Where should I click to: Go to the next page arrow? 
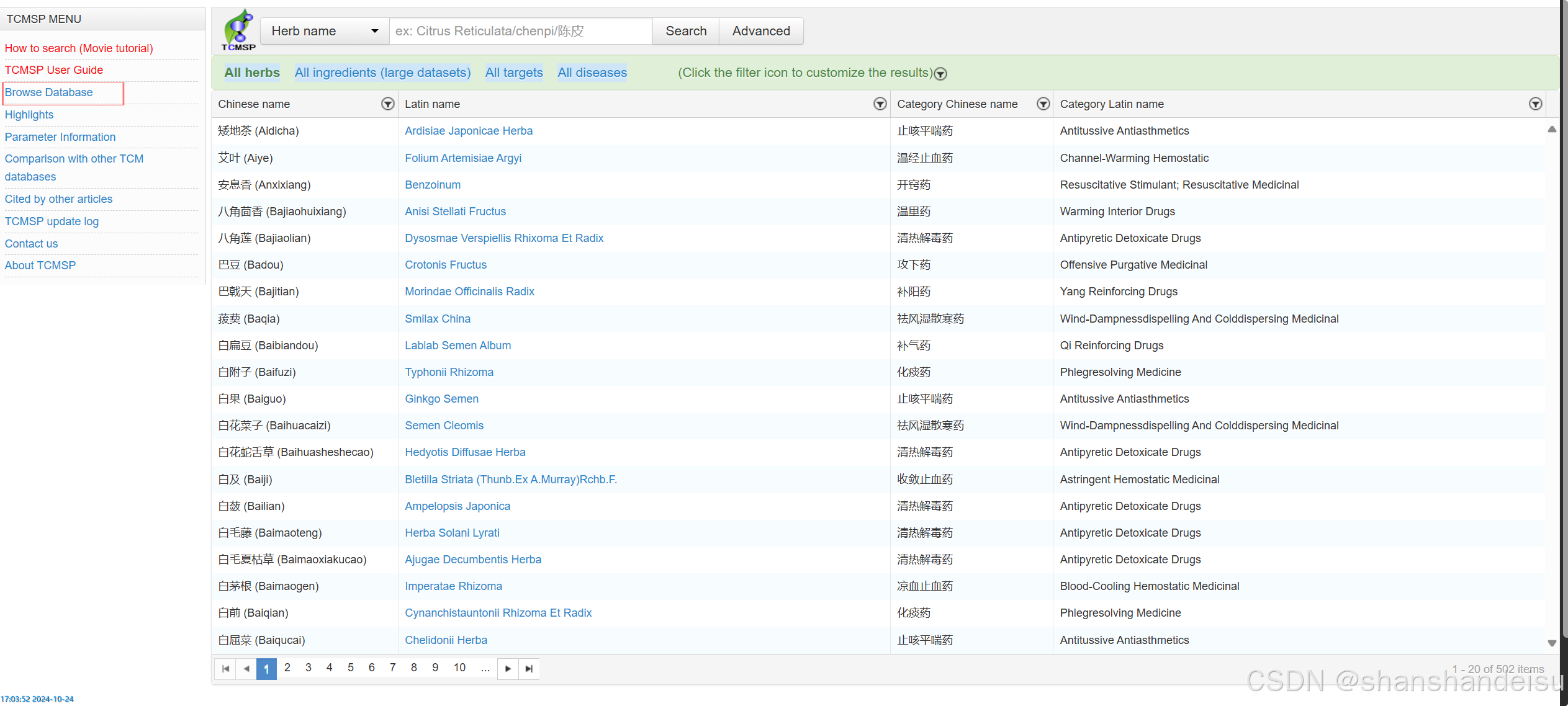pos(508,668)
